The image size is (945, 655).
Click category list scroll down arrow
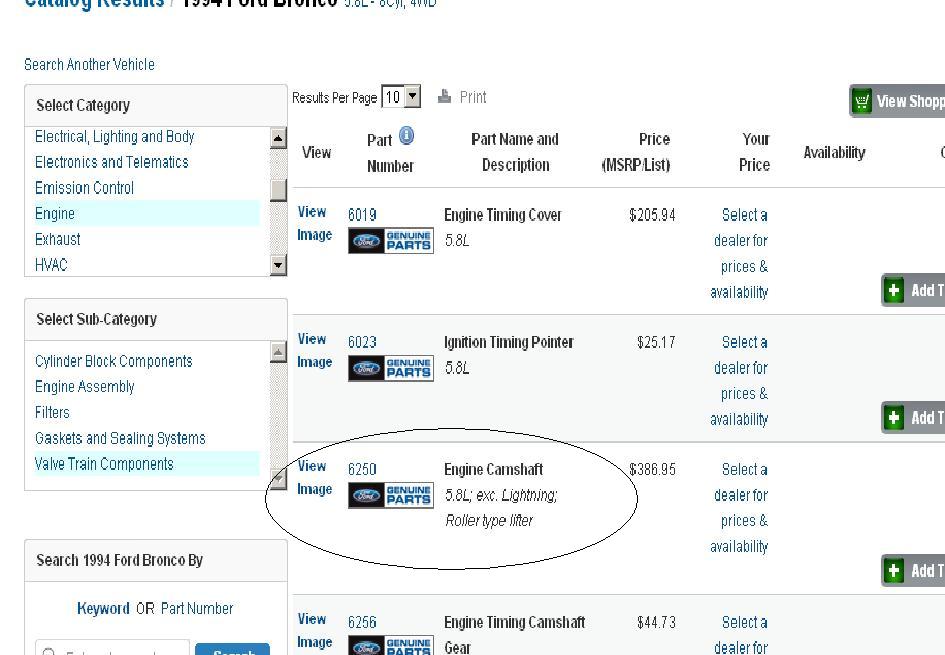tap(278, 265)
